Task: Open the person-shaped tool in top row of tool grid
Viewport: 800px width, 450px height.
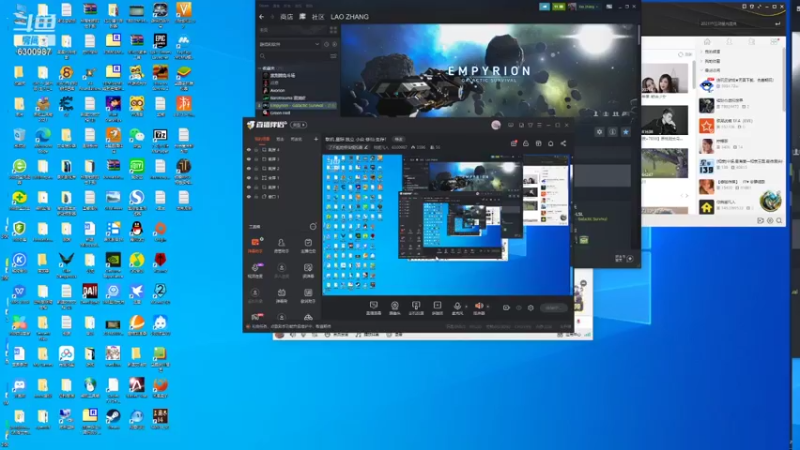Action: point(281,245)
